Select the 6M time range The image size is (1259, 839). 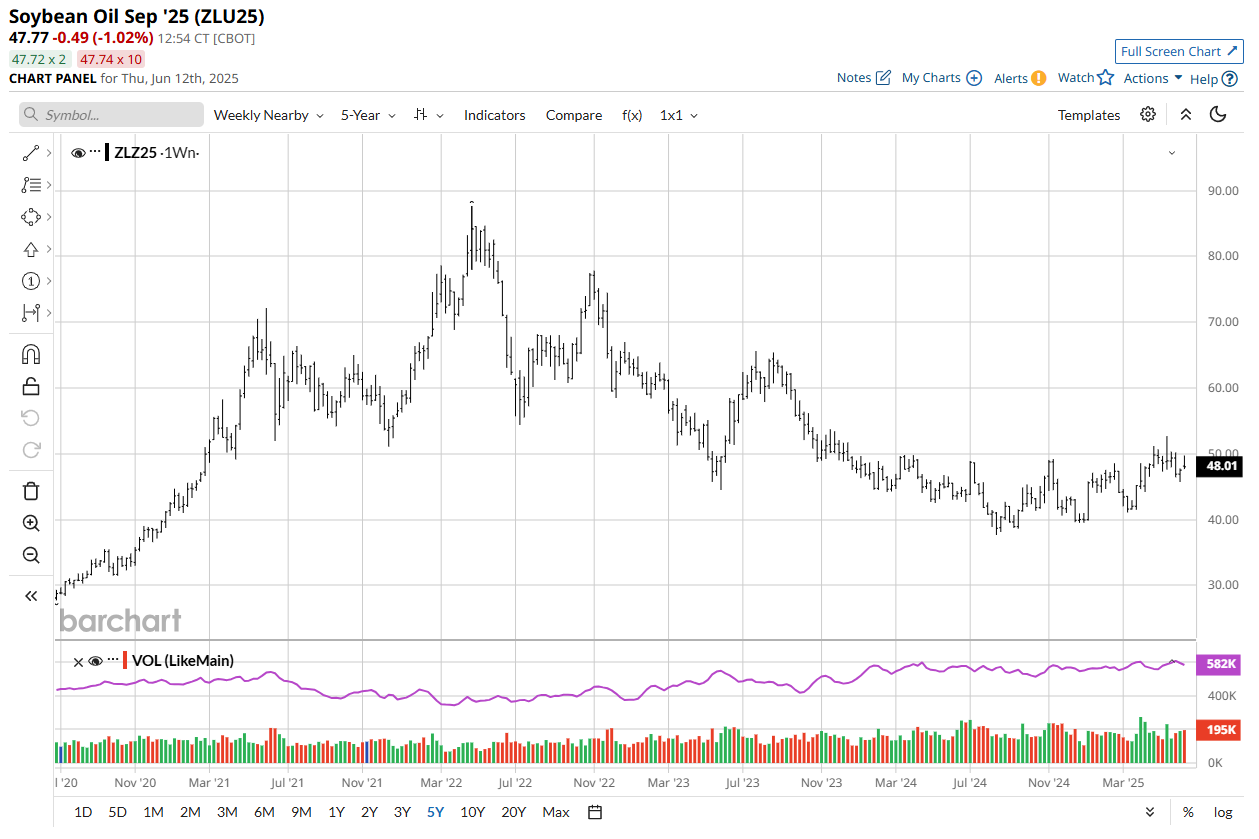[x=264, y=812]
